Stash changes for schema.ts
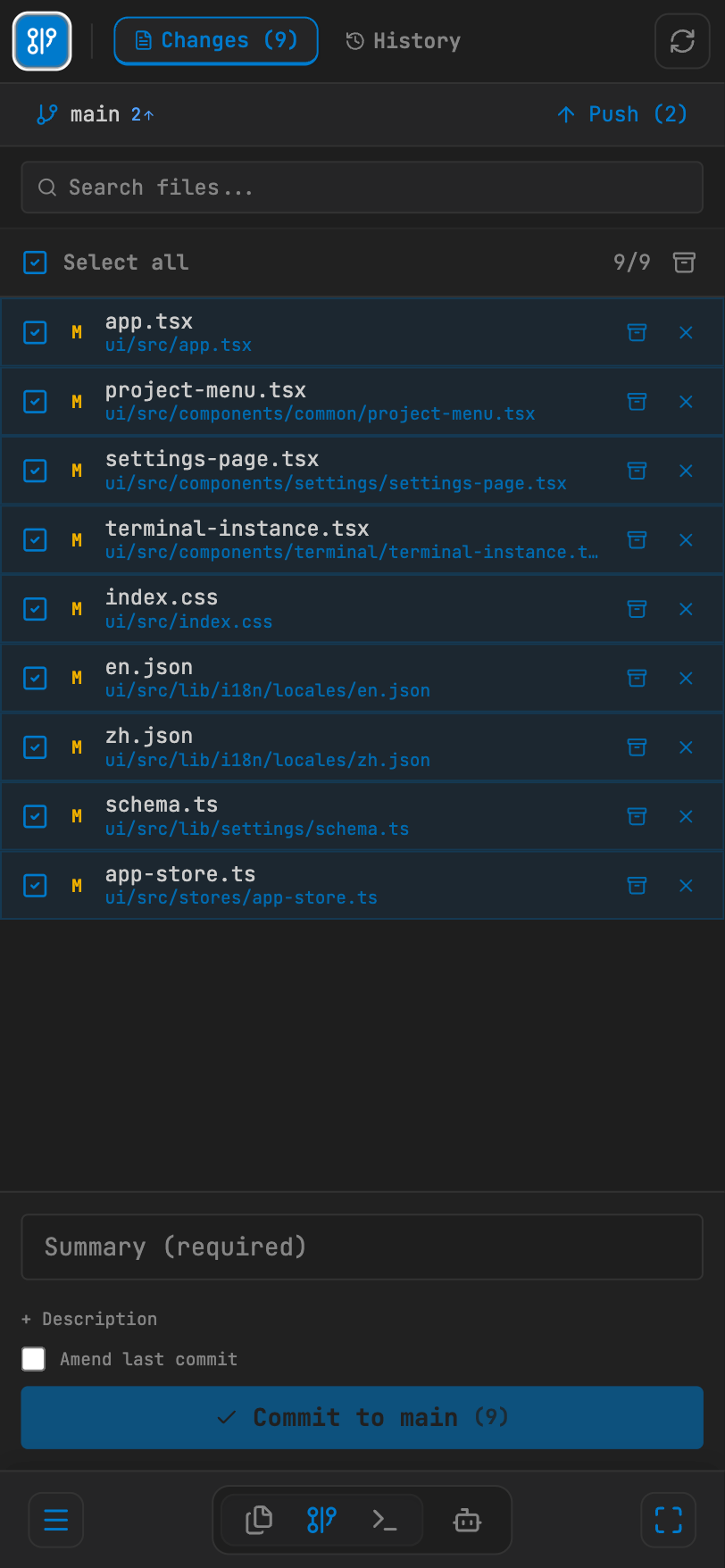 pyautogui.click(x=637, y=816)
